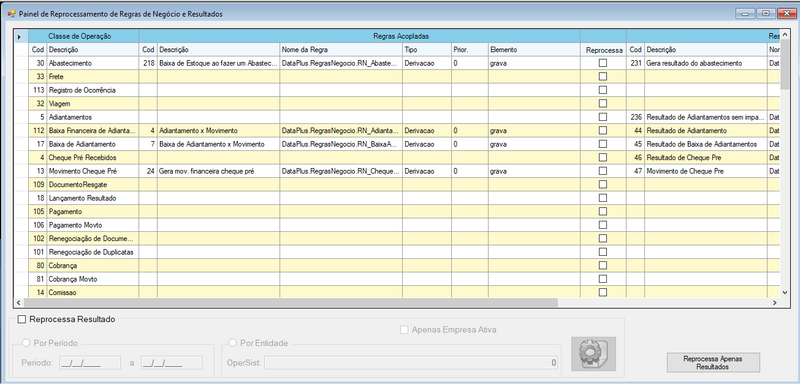Screen dimensions: 800x384
Task: Check Reprocessa box for Viagem row
Action: (603, 104)
